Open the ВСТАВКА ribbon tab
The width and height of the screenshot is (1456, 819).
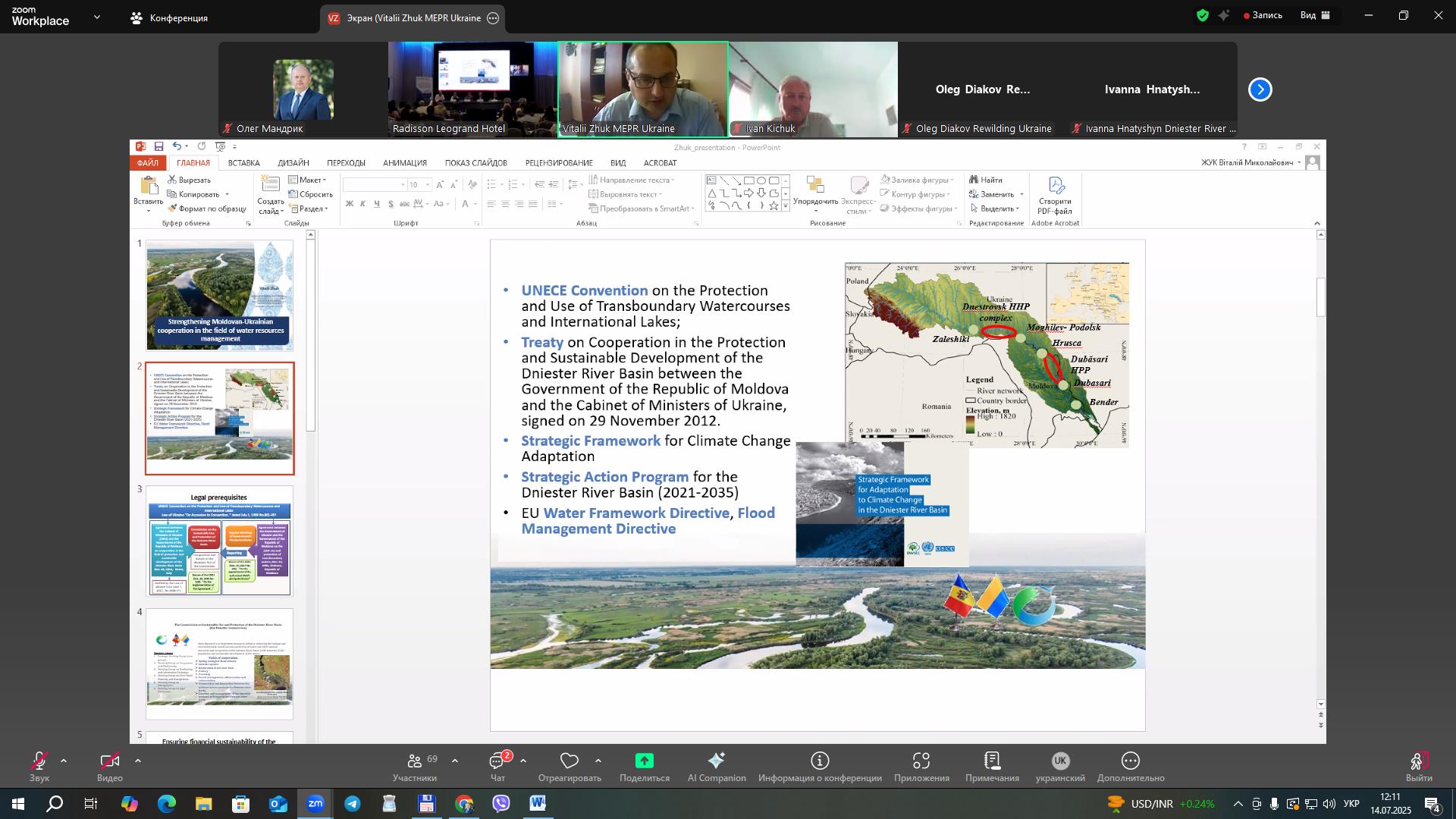(243, 163)
